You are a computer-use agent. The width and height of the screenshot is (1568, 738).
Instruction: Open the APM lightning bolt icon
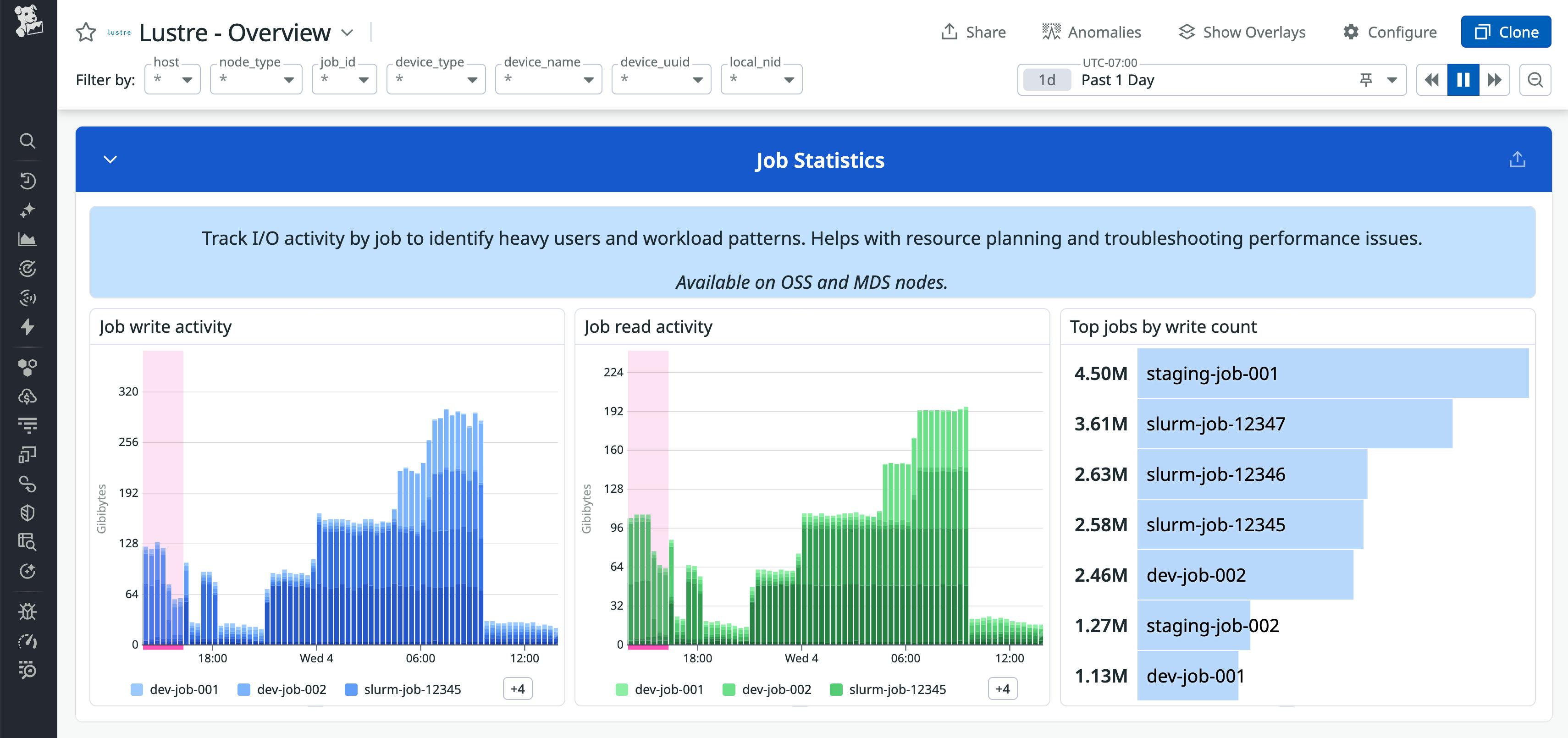tap(28, 327)
